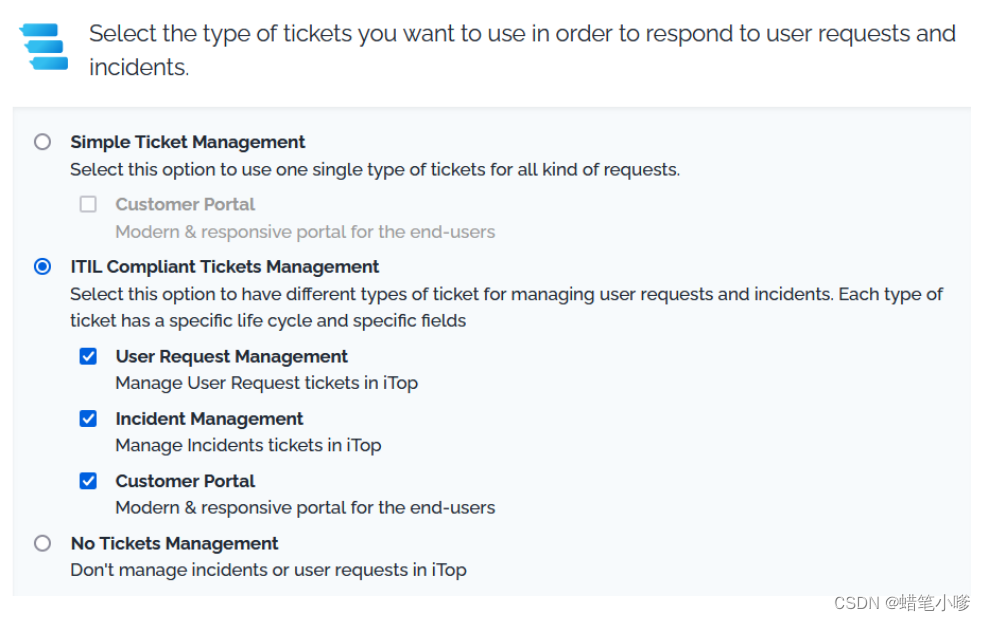Click the Simple Ticket Management label
This screenshot has height=621, width=986.
point(187,142)
